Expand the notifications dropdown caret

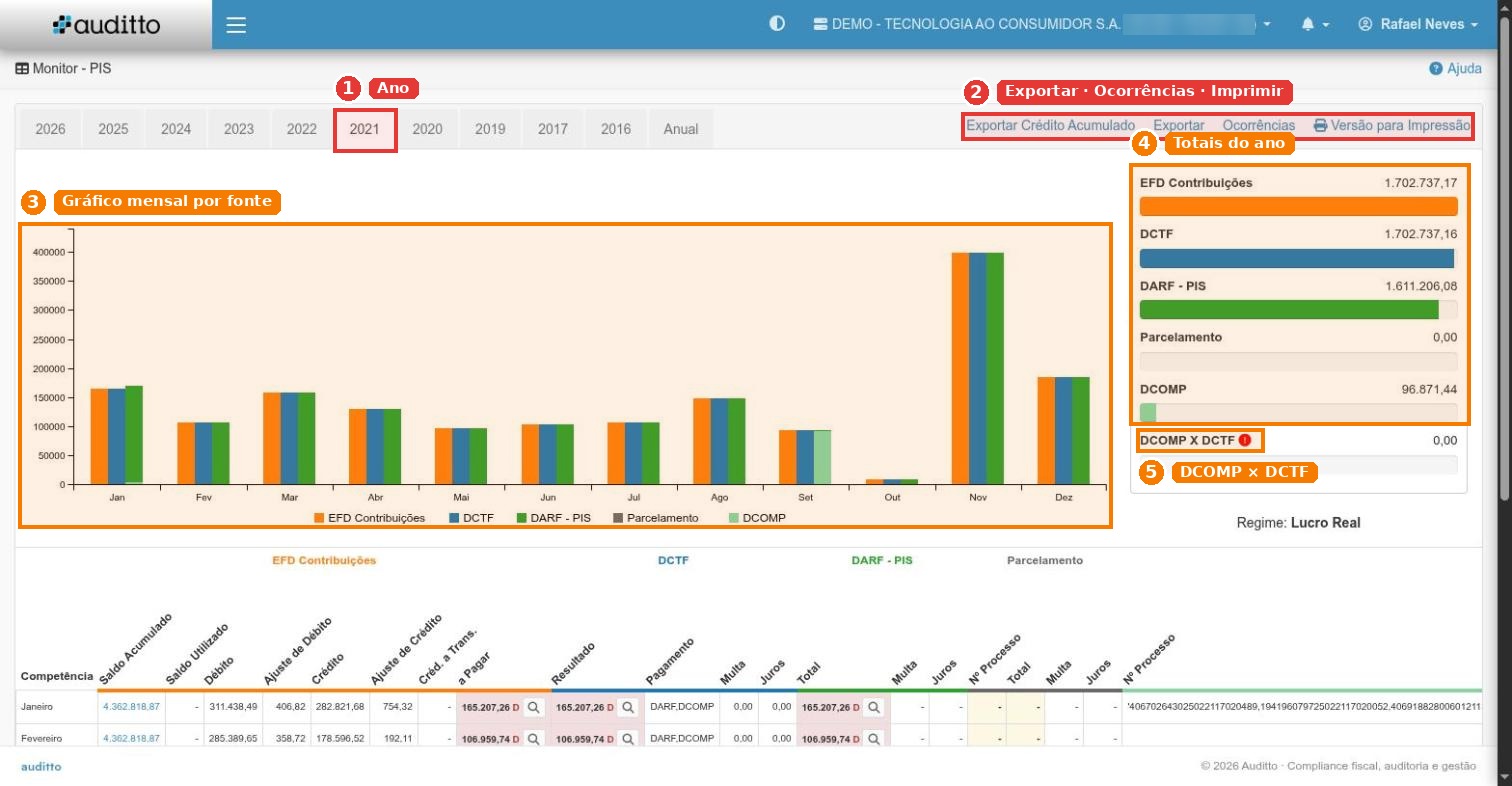[1326, 25]
